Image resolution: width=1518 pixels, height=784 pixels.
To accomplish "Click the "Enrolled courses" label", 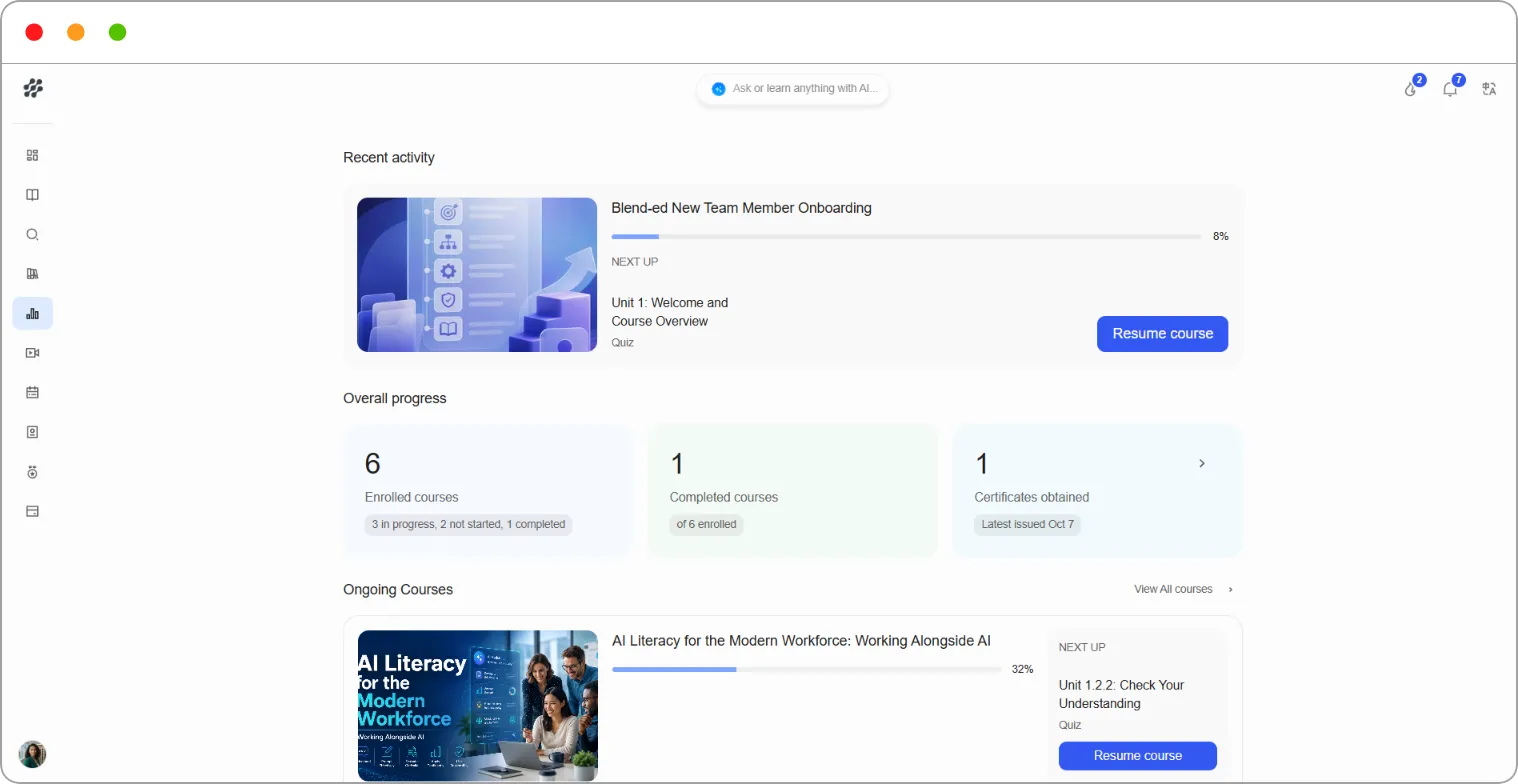I will click(412, 497).
